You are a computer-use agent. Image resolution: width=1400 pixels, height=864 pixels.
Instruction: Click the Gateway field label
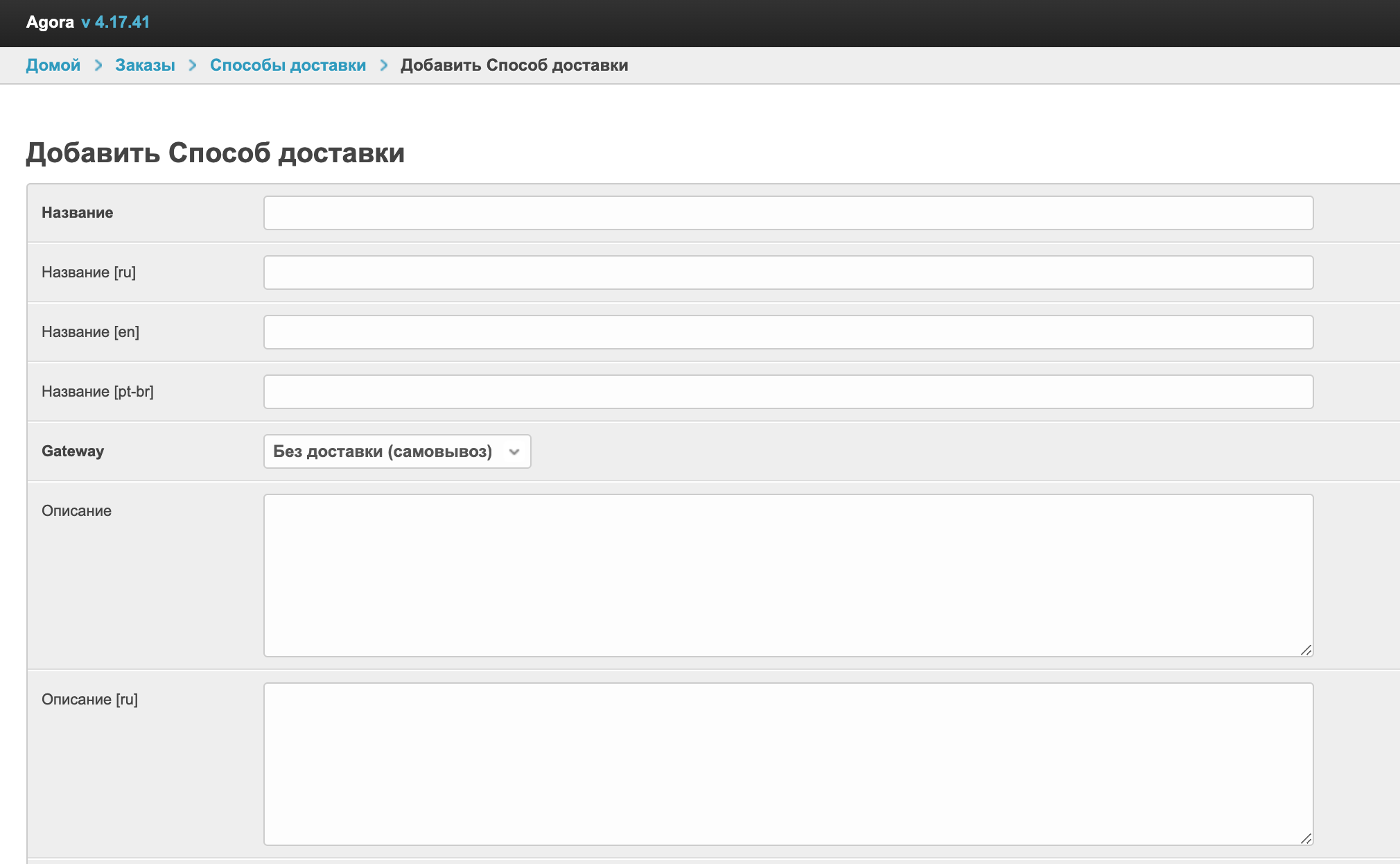pyautogui.click(x=73, y=451)
